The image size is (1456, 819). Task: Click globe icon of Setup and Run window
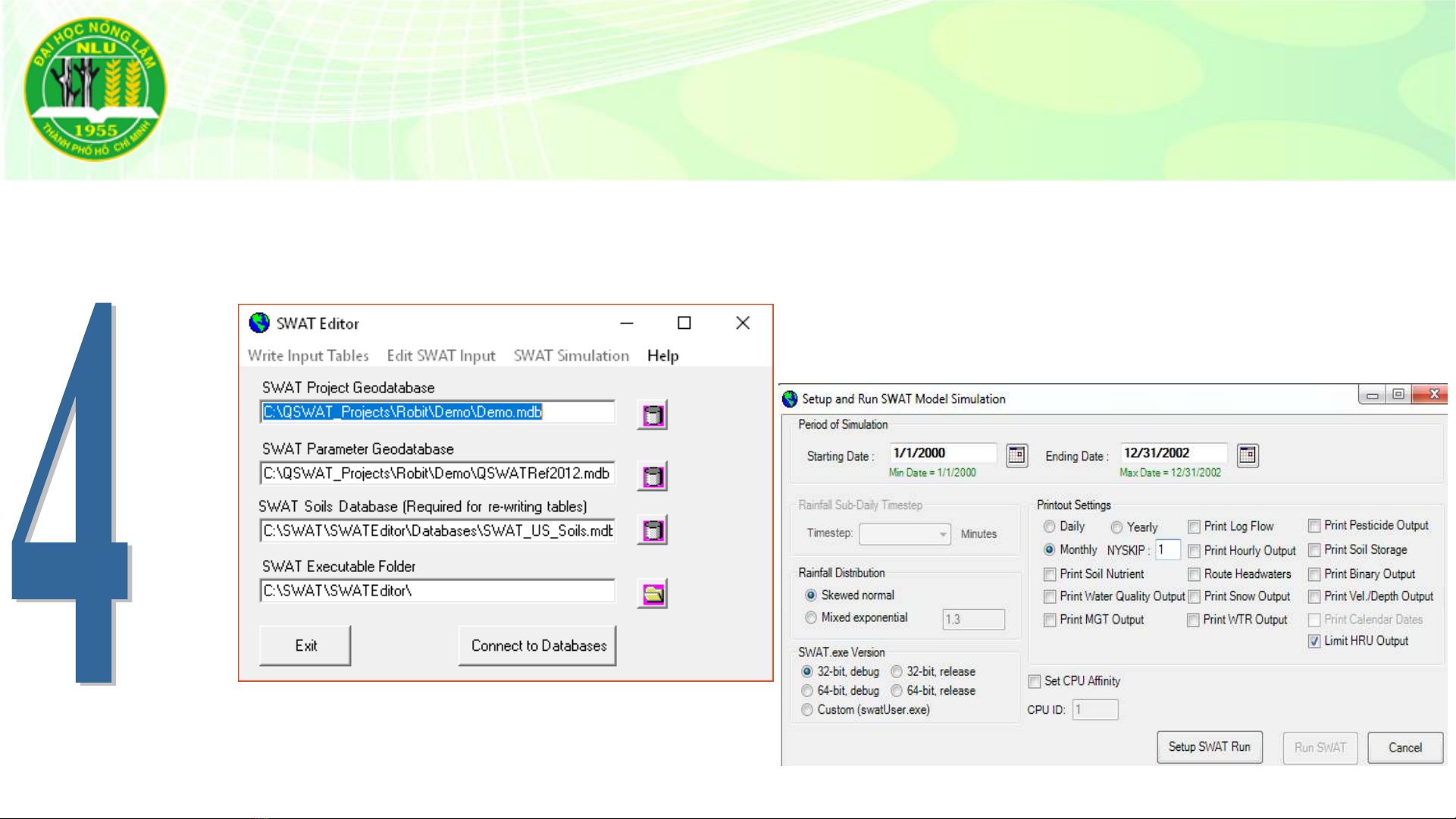pyautogui.click(x=790, y=399)
